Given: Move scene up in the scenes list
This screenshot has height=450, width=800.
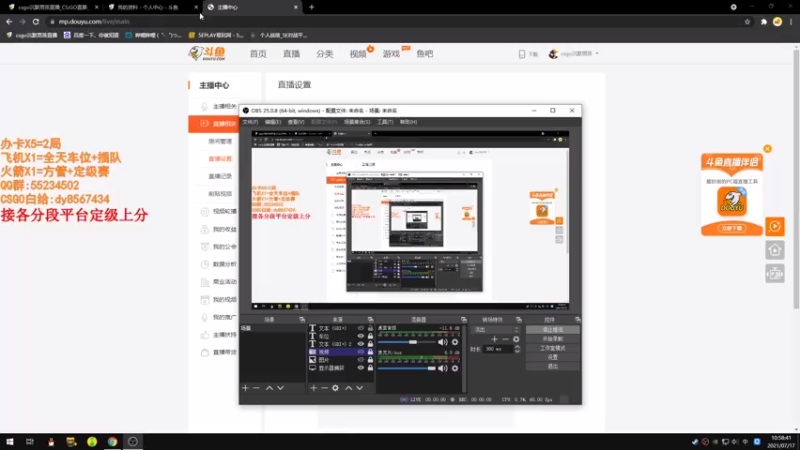Looking at the screenshot, I should coord(269,388).
